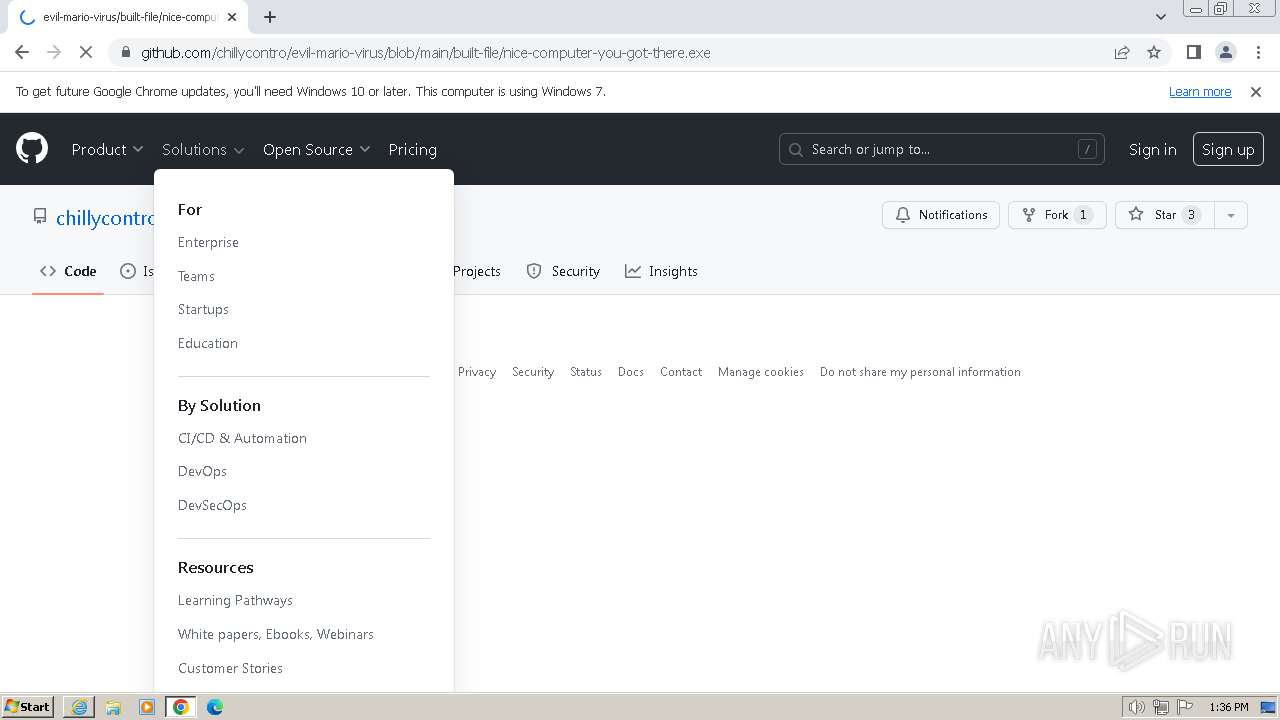Open the footer Security link
Image resolution: width=1280 pixels, height=720 pixels.
533,372
